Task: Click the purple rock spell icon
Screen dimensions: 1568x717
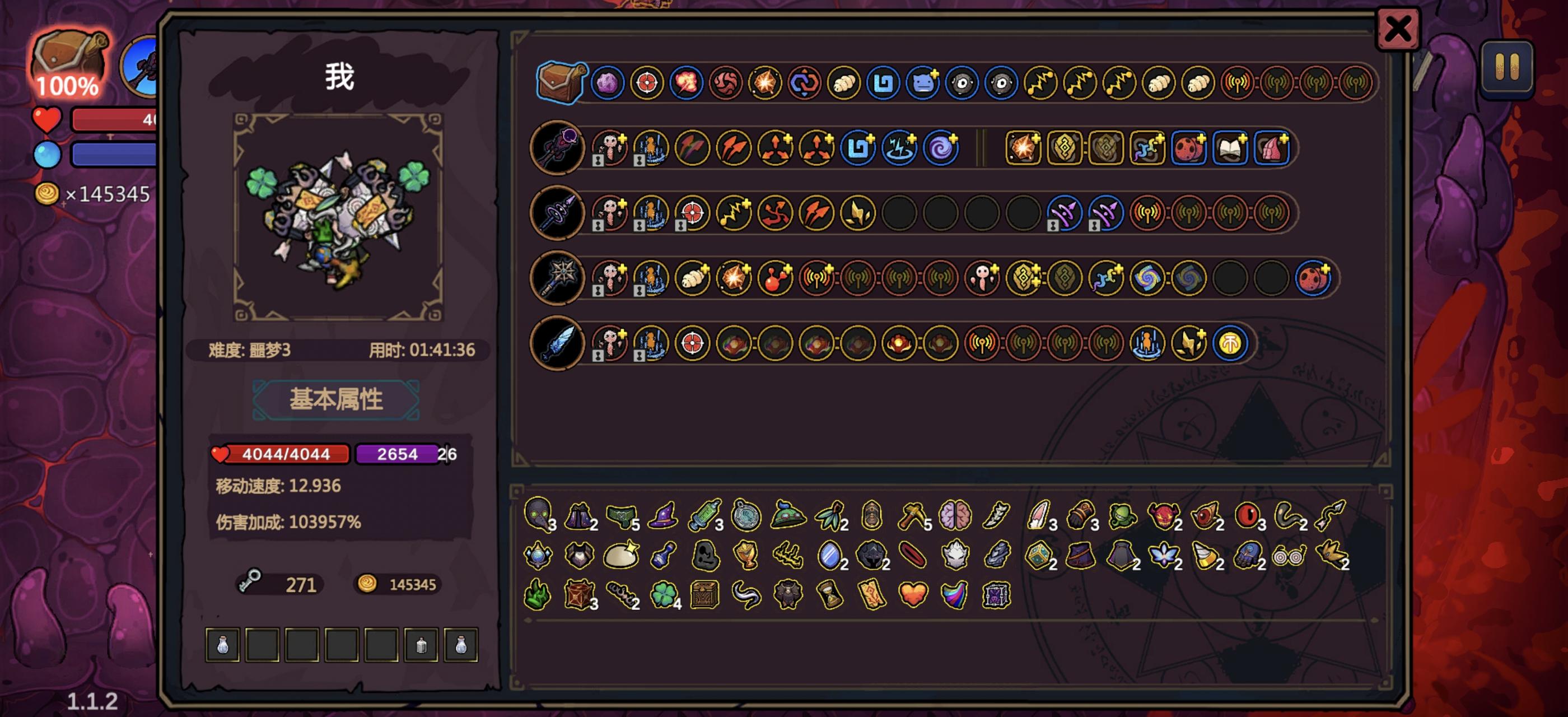Action: tap(608, 83)
